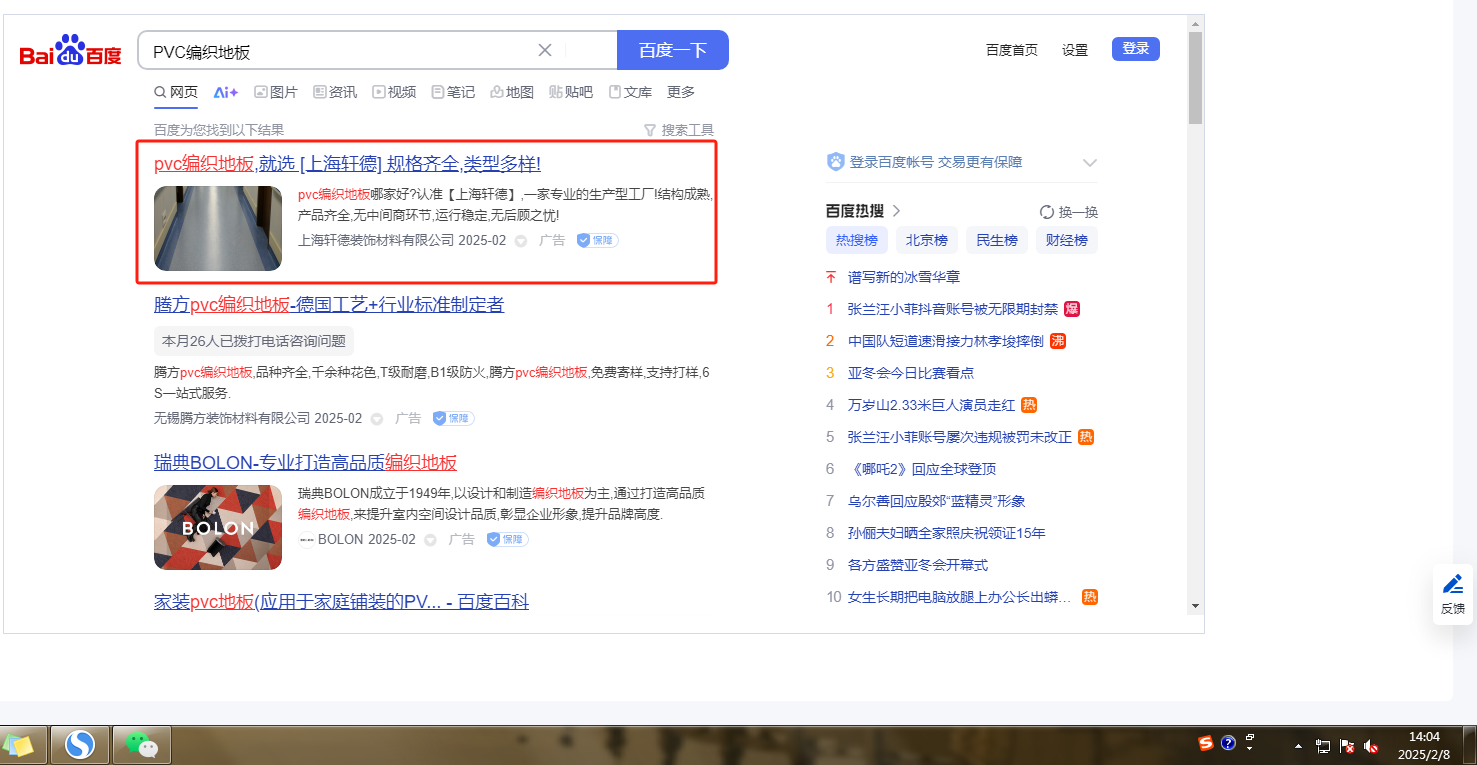The height and width of the screenshot is (765, 1477).
Task: Open the 瑞典BOLON result link
Action: (305, 462)
